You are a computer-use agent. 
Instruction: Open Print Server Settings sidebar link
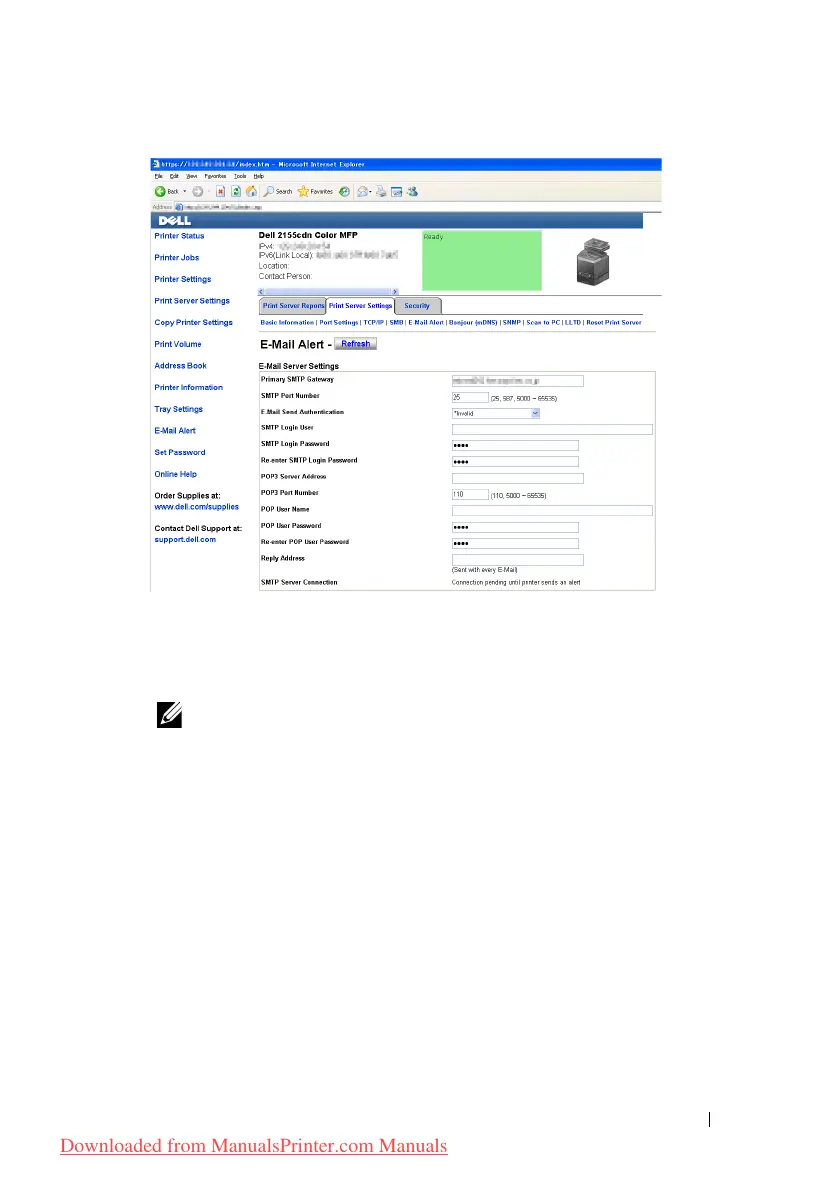point(192,301)
